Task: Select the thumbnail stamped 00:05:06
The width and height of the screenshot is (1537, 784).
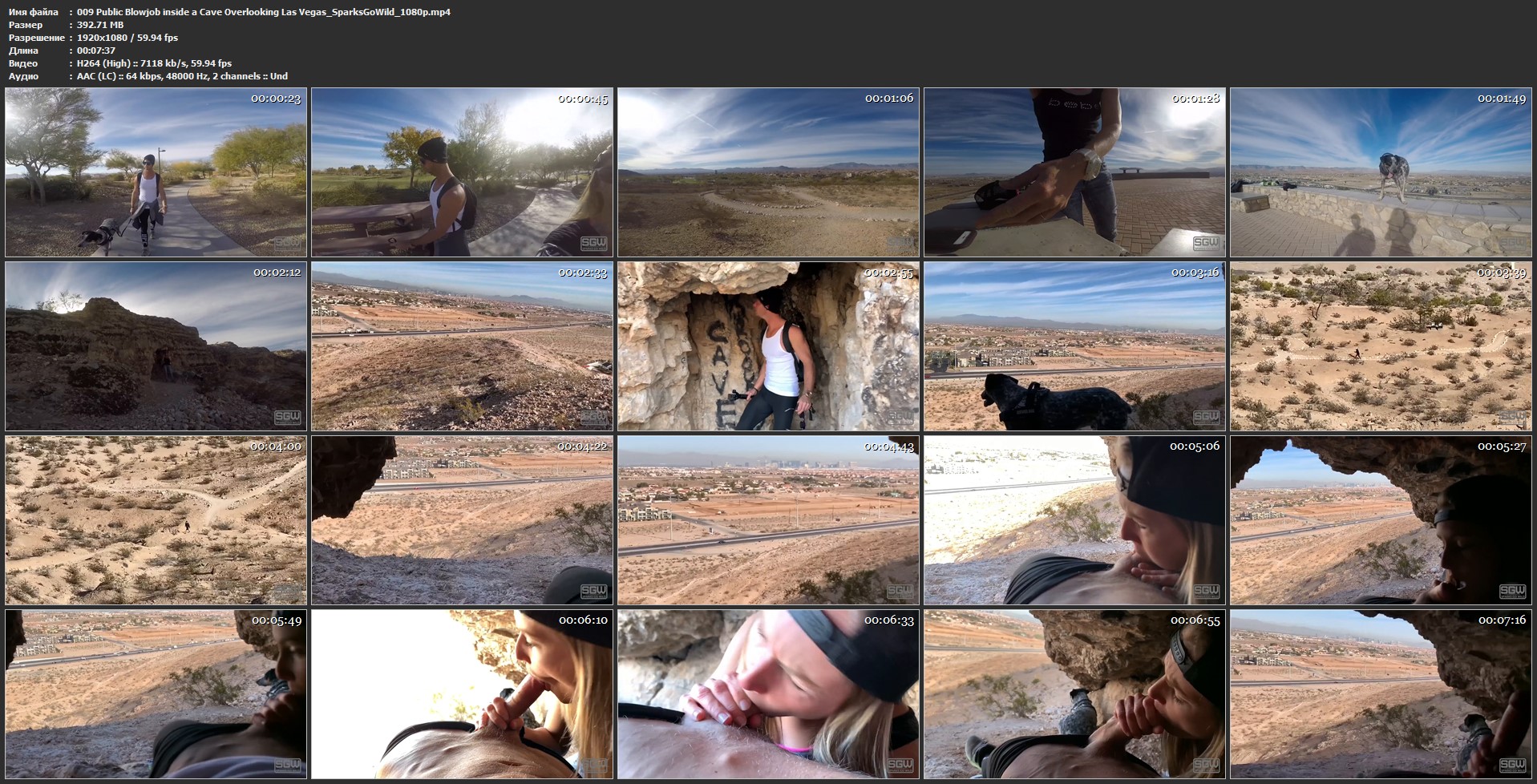Action: pos(1074,520)
